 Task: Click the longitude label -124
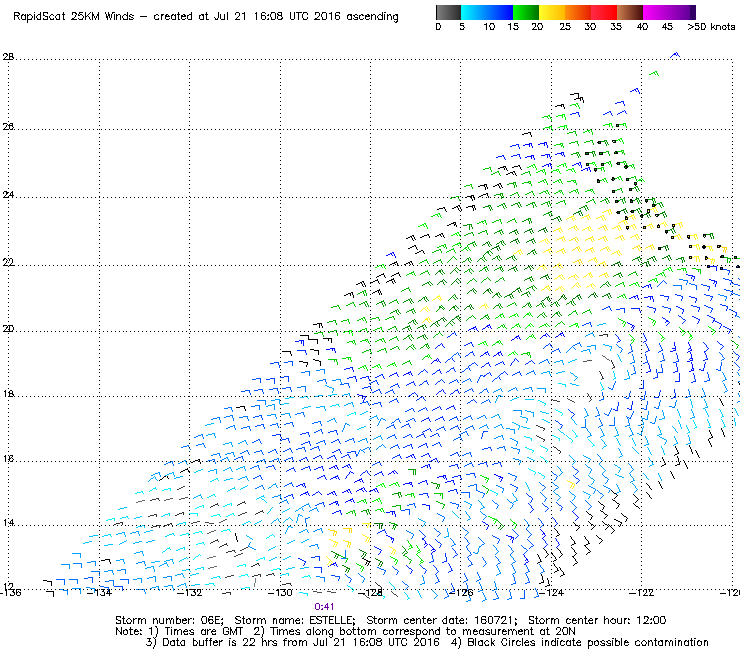click(551, 592)
